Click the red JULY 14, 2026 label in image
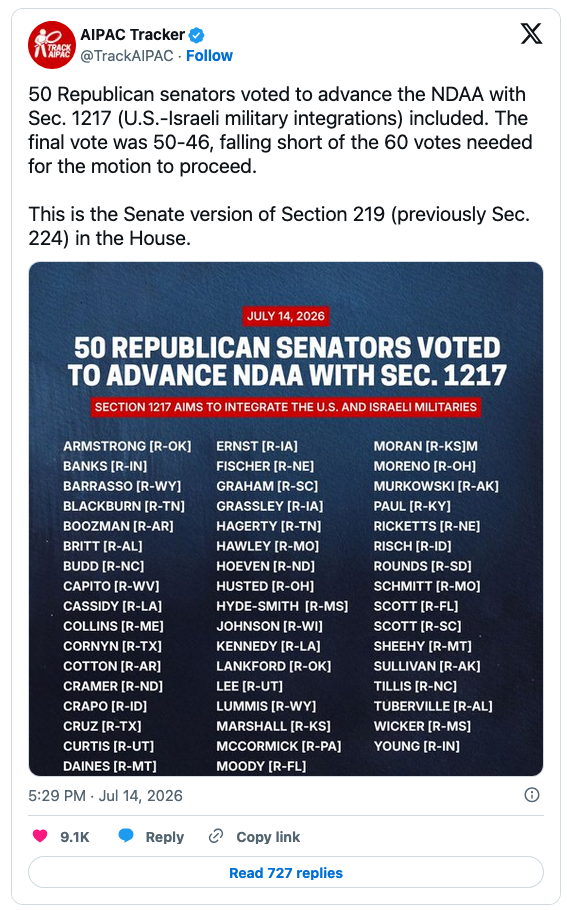The width and height of the screenshot is (567, 910). tap(286, 316)
